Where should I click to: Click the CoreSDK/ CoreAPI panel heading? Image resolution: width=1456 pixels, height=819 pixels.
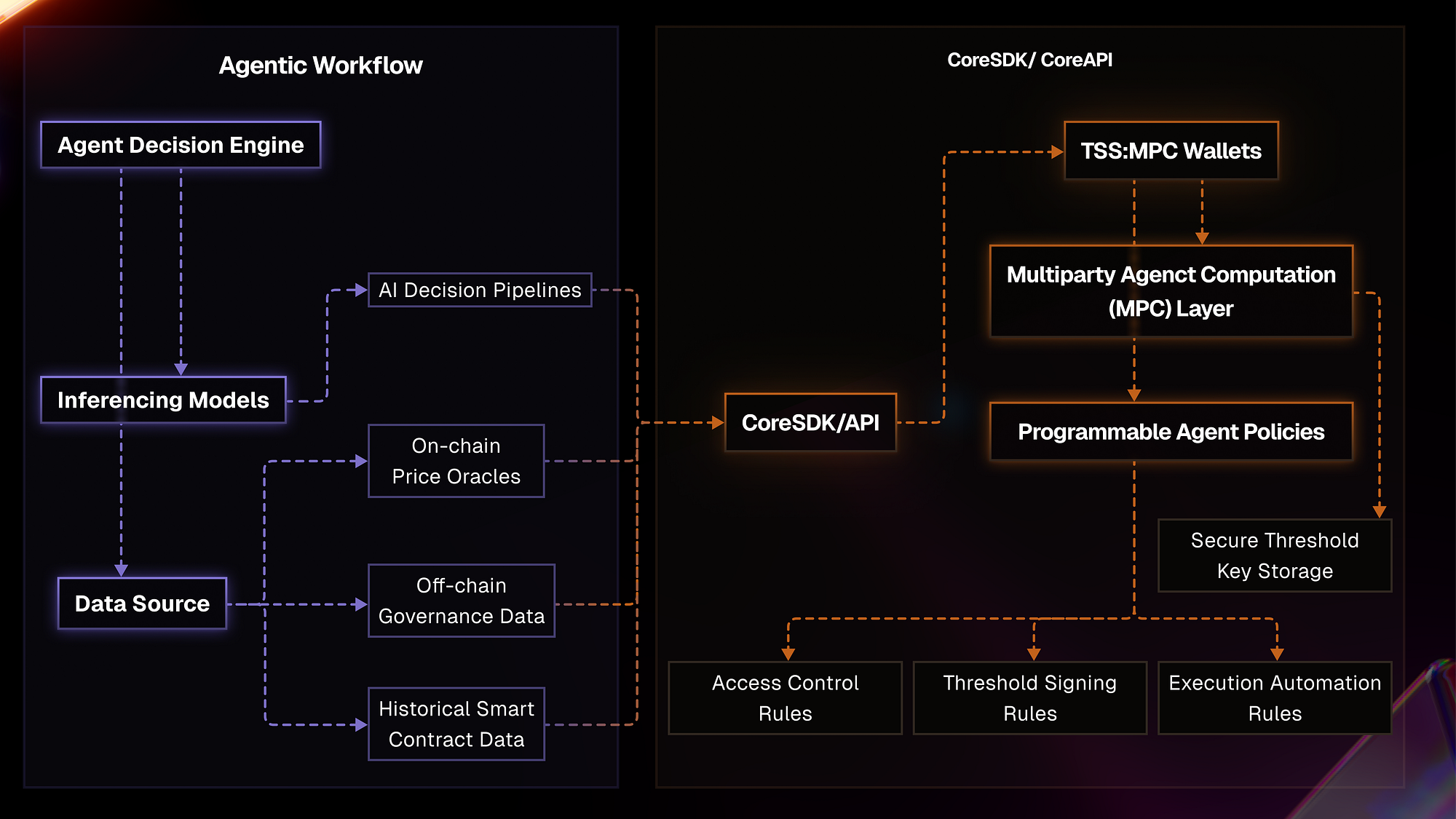tap(1029, 60)
